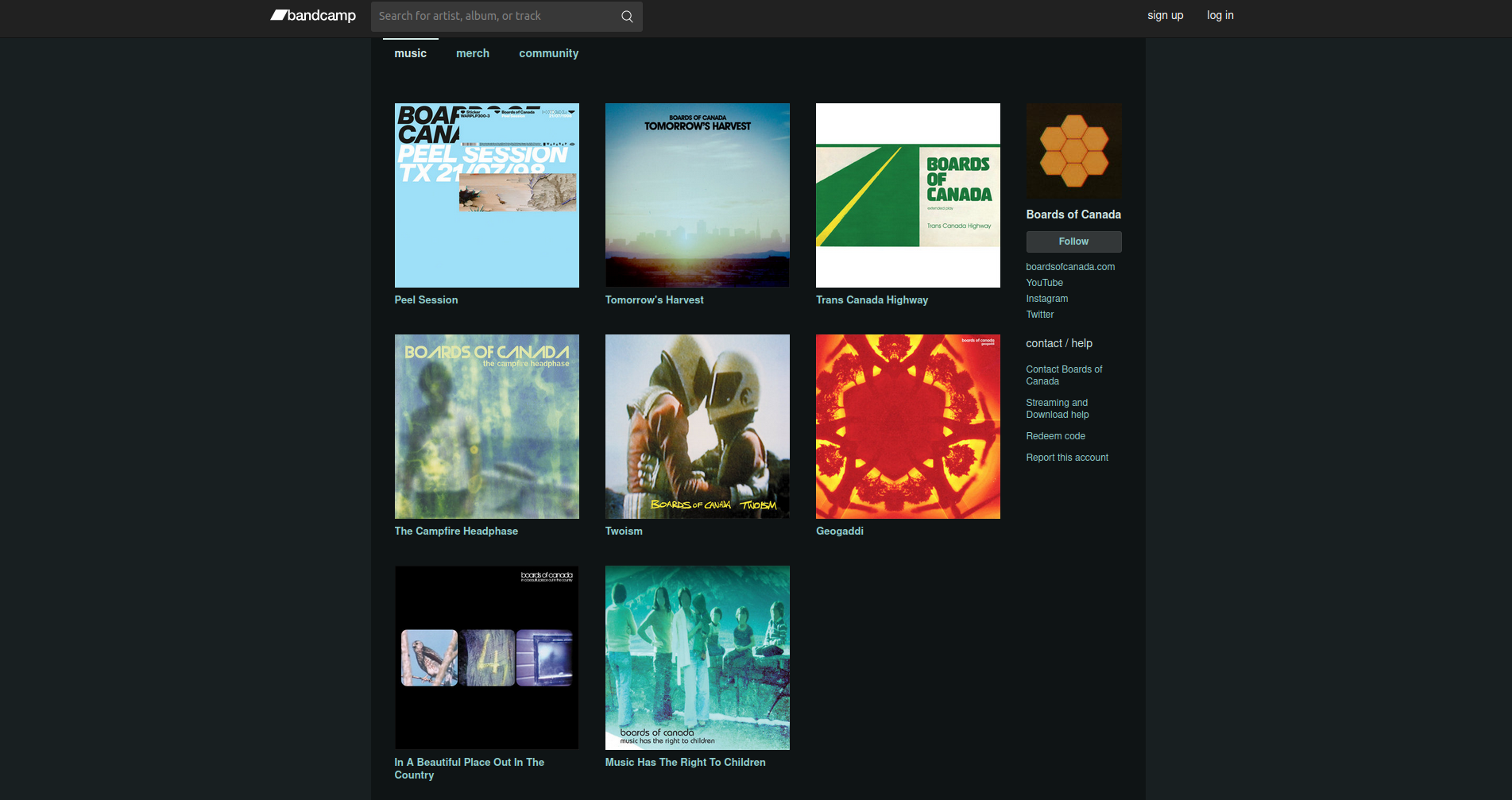The height and width of the screenshot is (800, 1512).
Task: Switch to the merch tab
Action: coord(473,53)
